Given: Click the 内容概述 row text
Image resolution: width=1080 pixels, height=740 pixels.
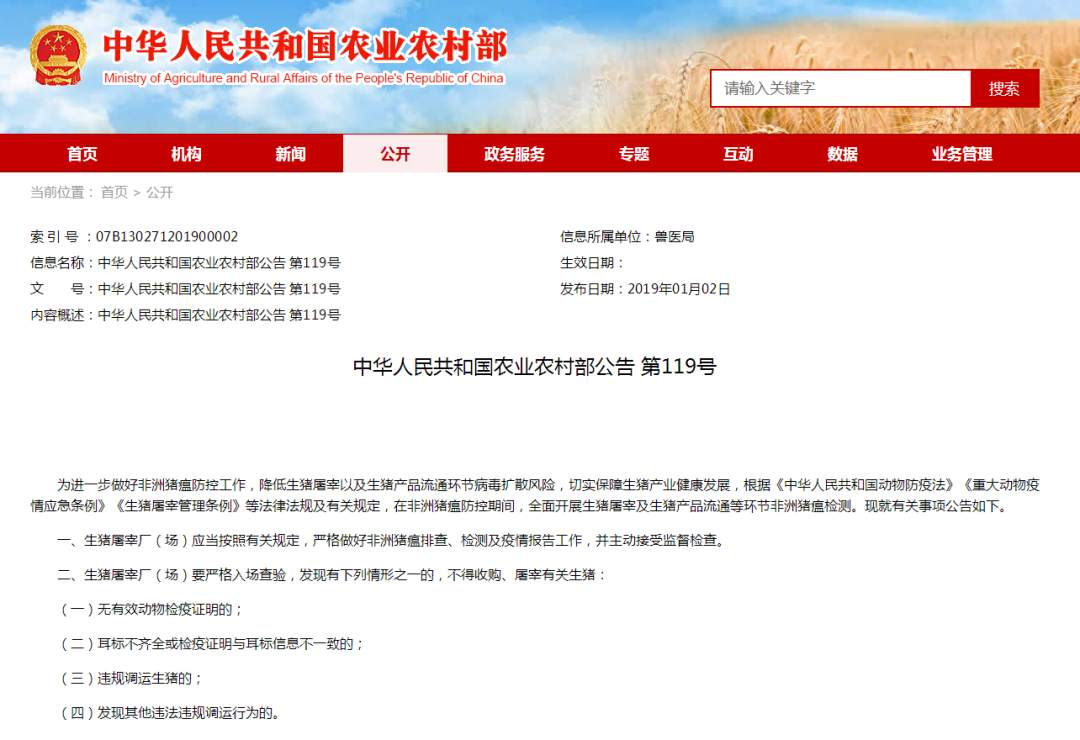Looking at the screenshot, I should [185, 315].
